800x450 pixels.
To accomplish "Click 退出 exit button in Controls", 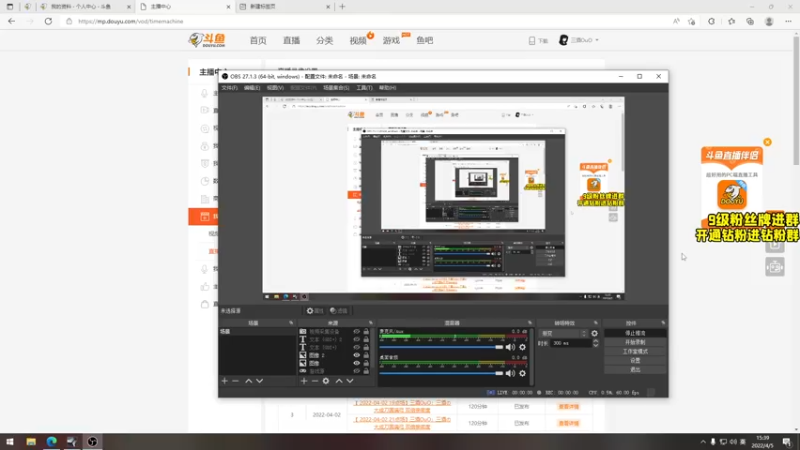I will [635, 369].
